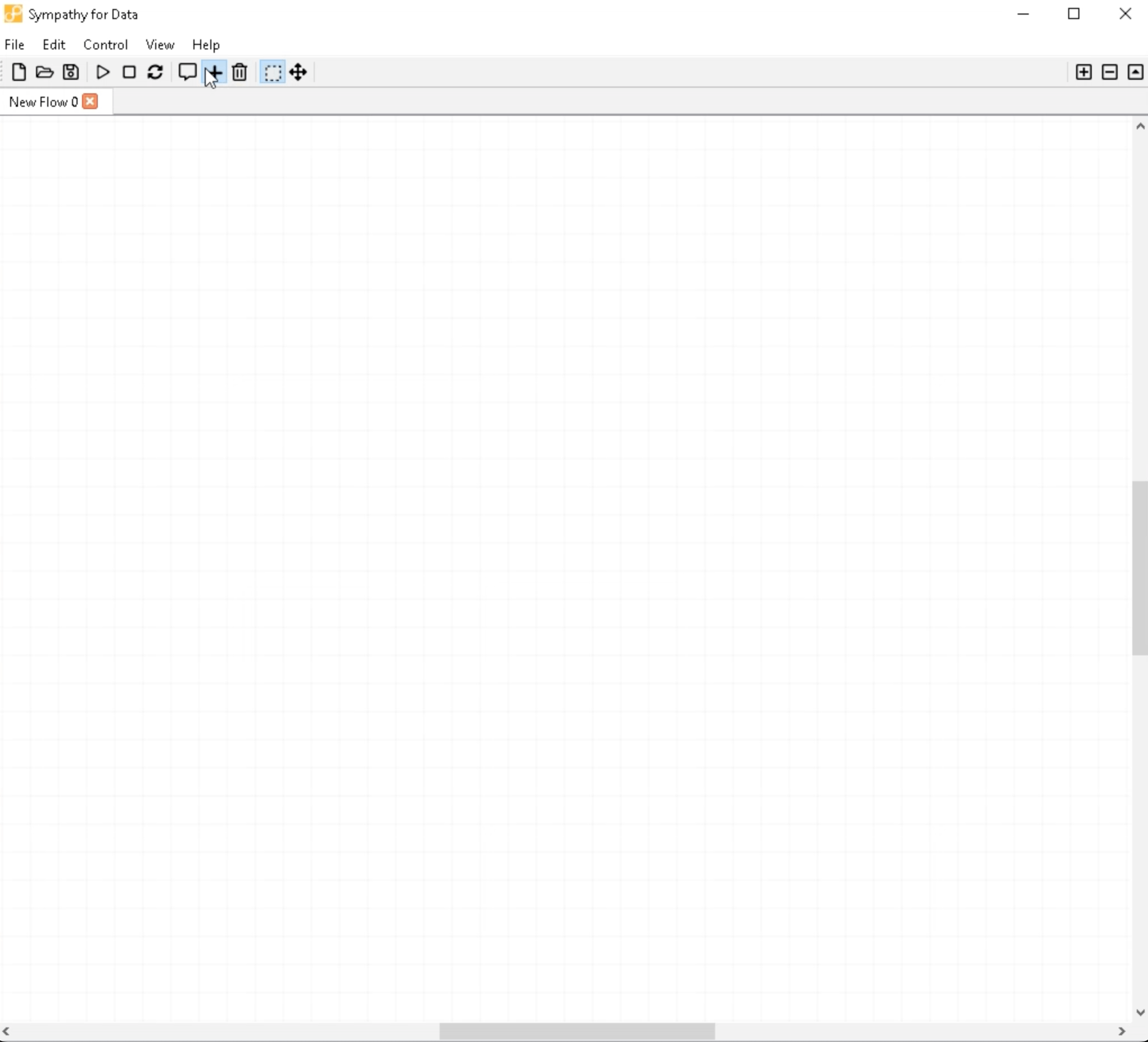The image size is (1148, 1042).
Task: Open a flow using the folder icon
Action: click(44, 73)
